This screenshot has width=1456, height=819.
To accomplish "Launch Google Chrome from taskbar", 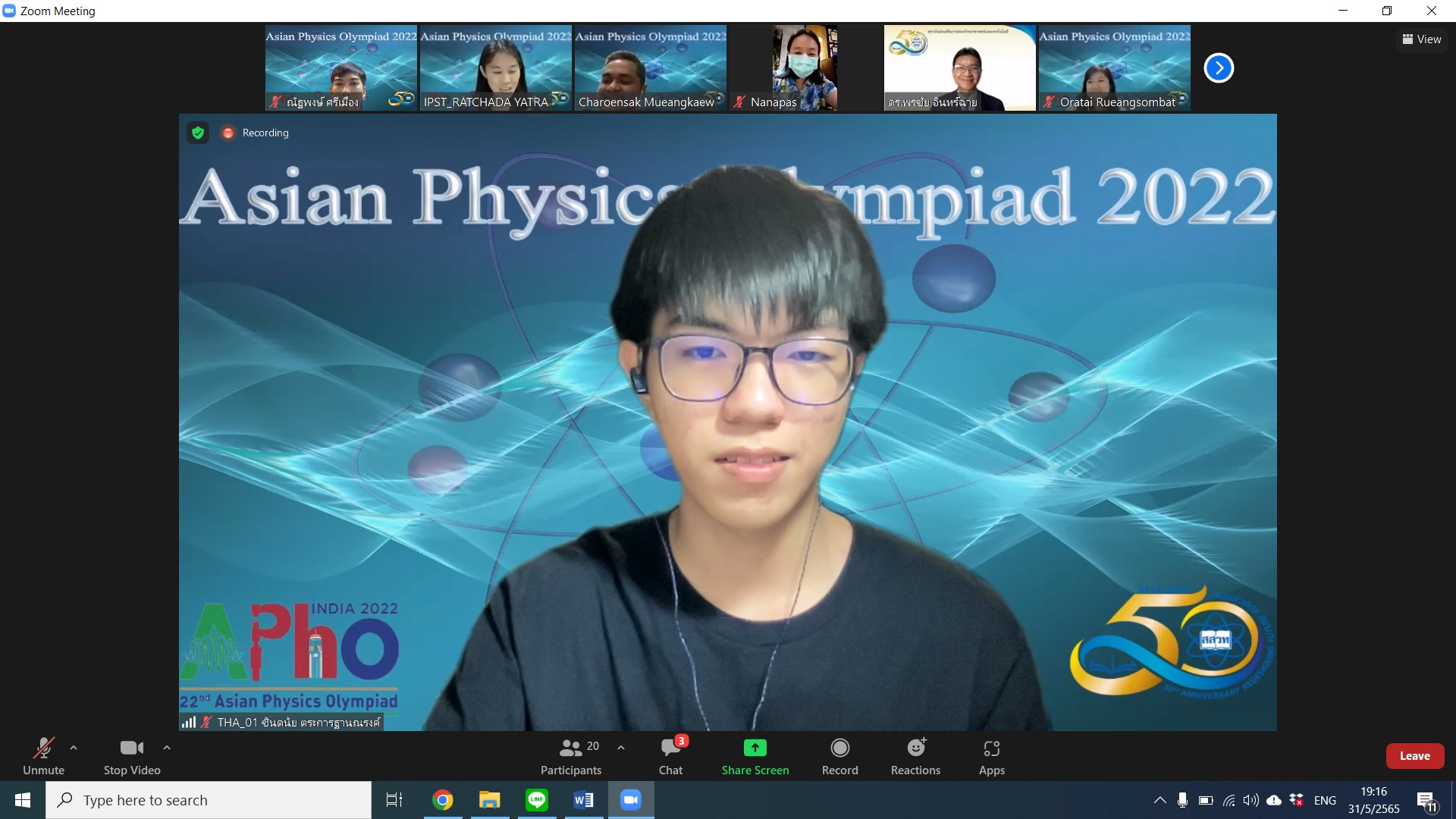I will click(443, 800).
